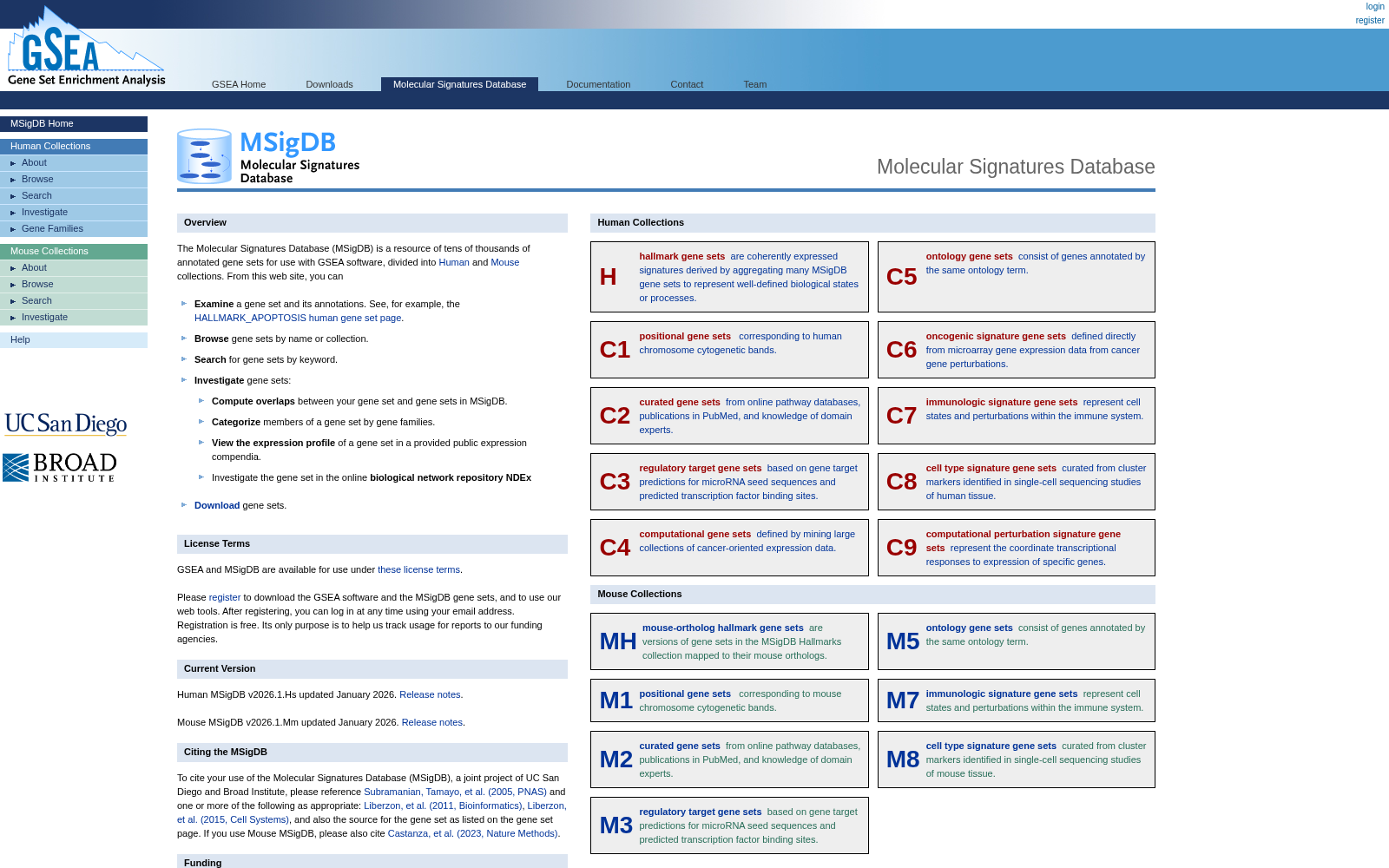This screenshot has height=868, width=1389.
Task: Follow the Human link in the overview
Action: [x=454, y=262]
